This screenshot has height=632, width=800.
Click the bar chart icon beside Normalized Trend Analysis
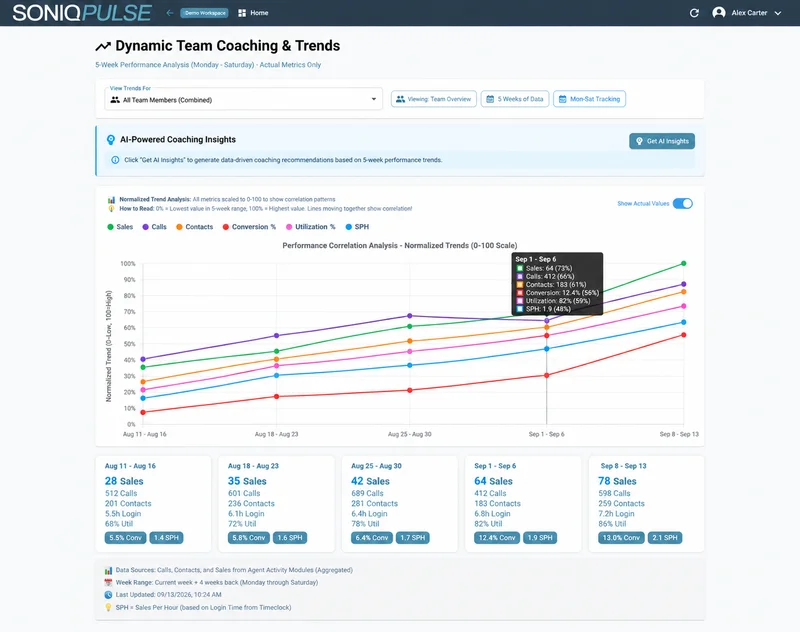click(111, 200)
